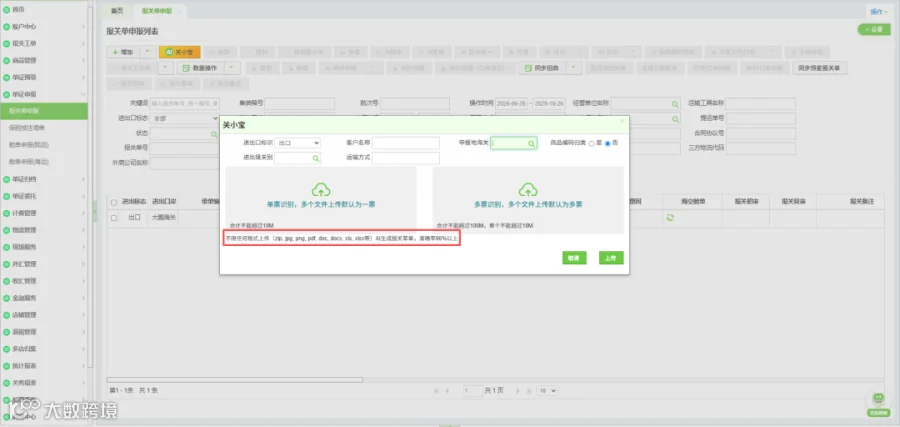
Task: Click the 单证预录 sidebar circle icon
Action: (x=6, y=77)
